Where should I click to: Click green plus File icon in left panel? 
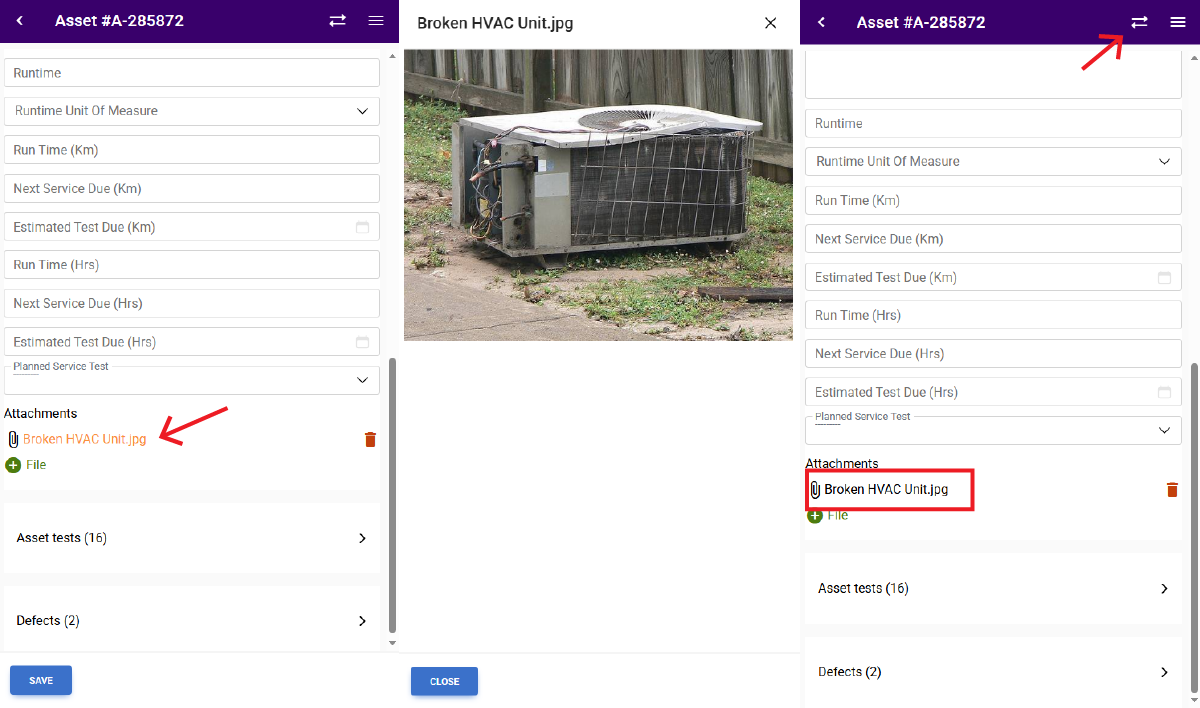(x=13, y=465)
